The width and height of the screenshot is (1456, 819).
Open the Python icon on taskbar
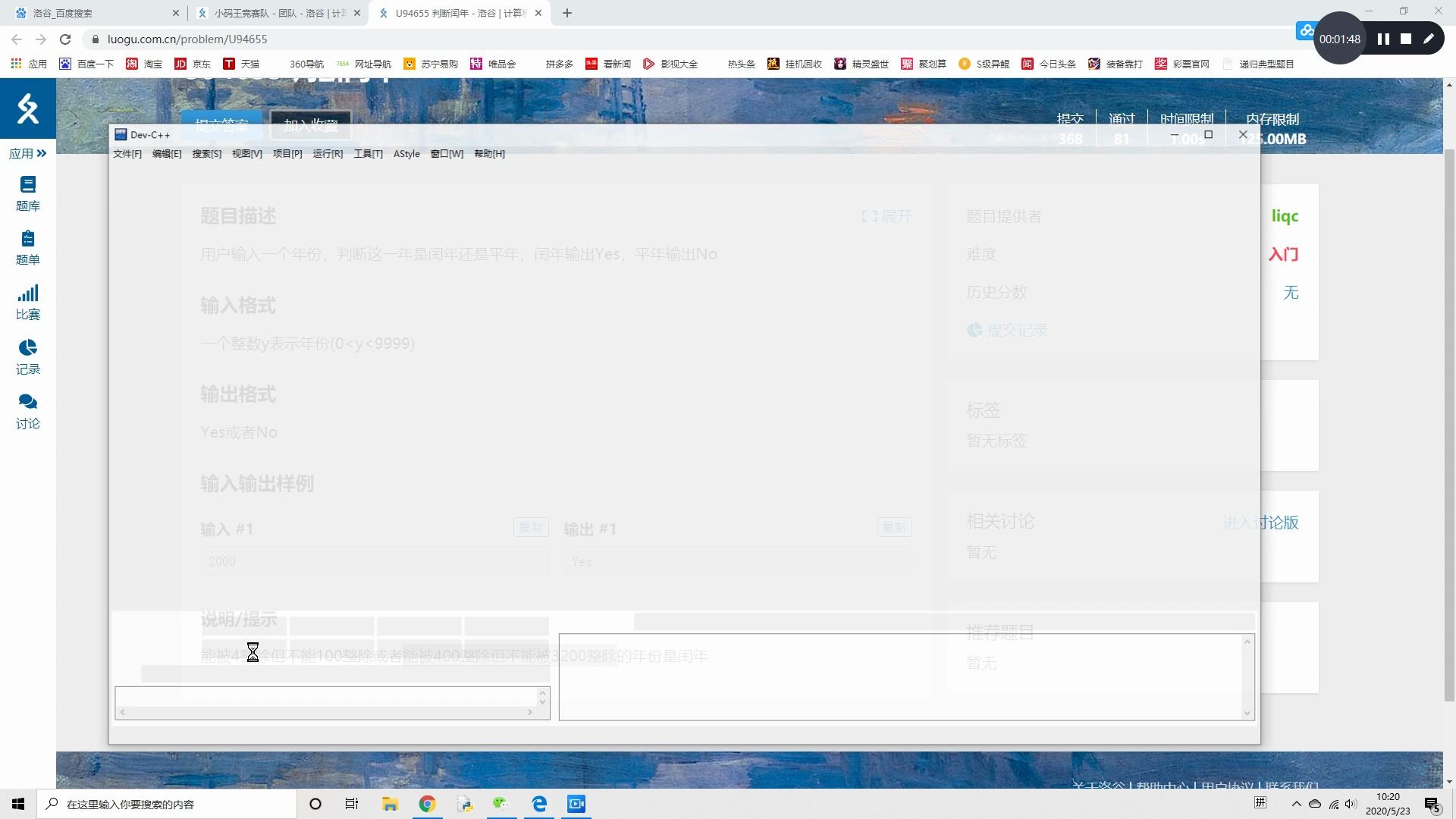click(x=464, y=804)
